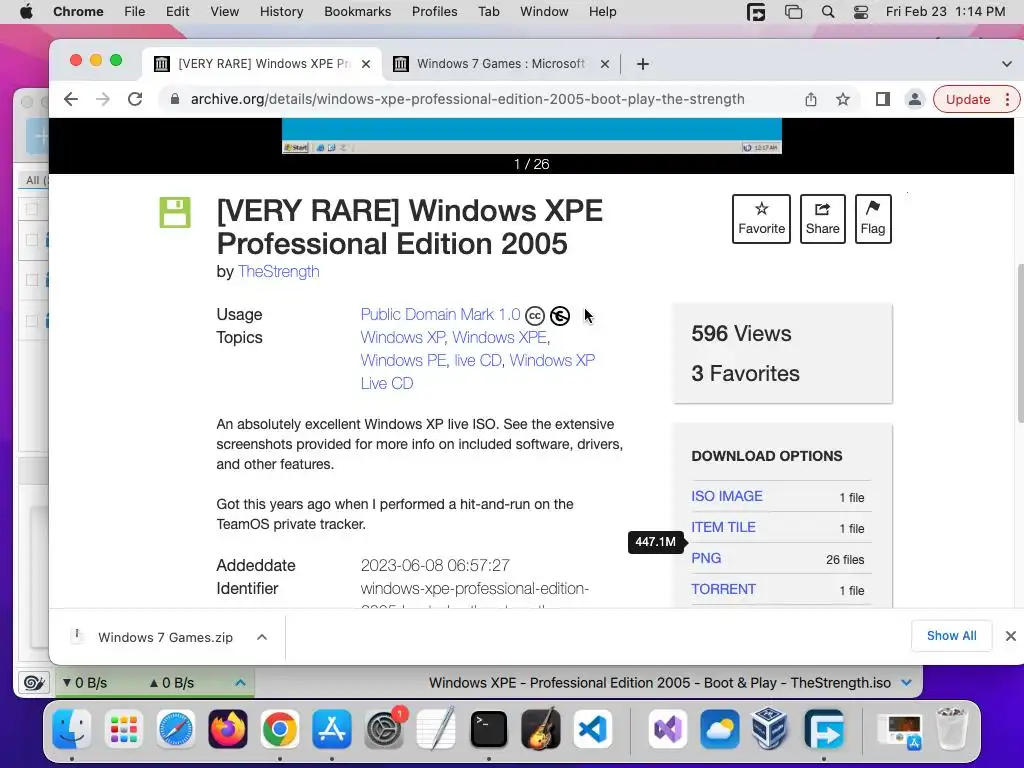The width and height of the screenshot is (1024, 768).
Task: Open the Windows 7 Games.zip download
Action: 165,637
